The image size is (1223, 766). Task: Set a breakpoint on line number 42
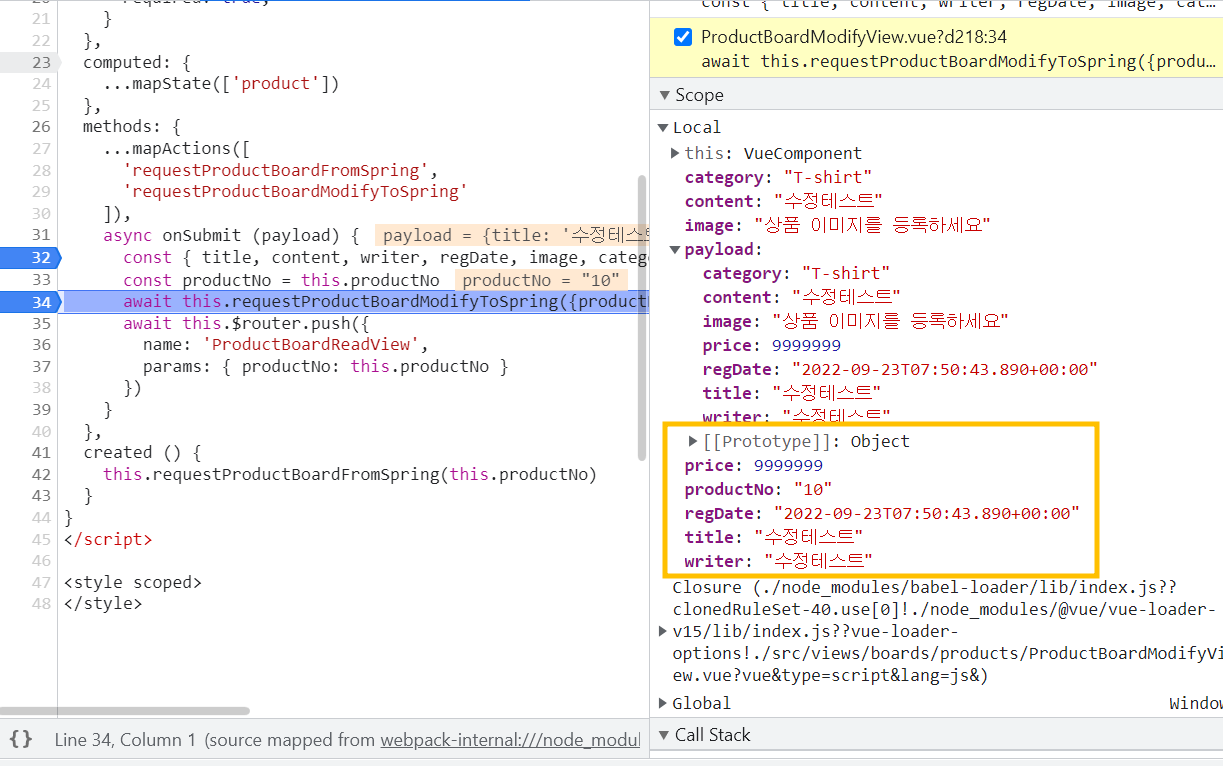41,474
